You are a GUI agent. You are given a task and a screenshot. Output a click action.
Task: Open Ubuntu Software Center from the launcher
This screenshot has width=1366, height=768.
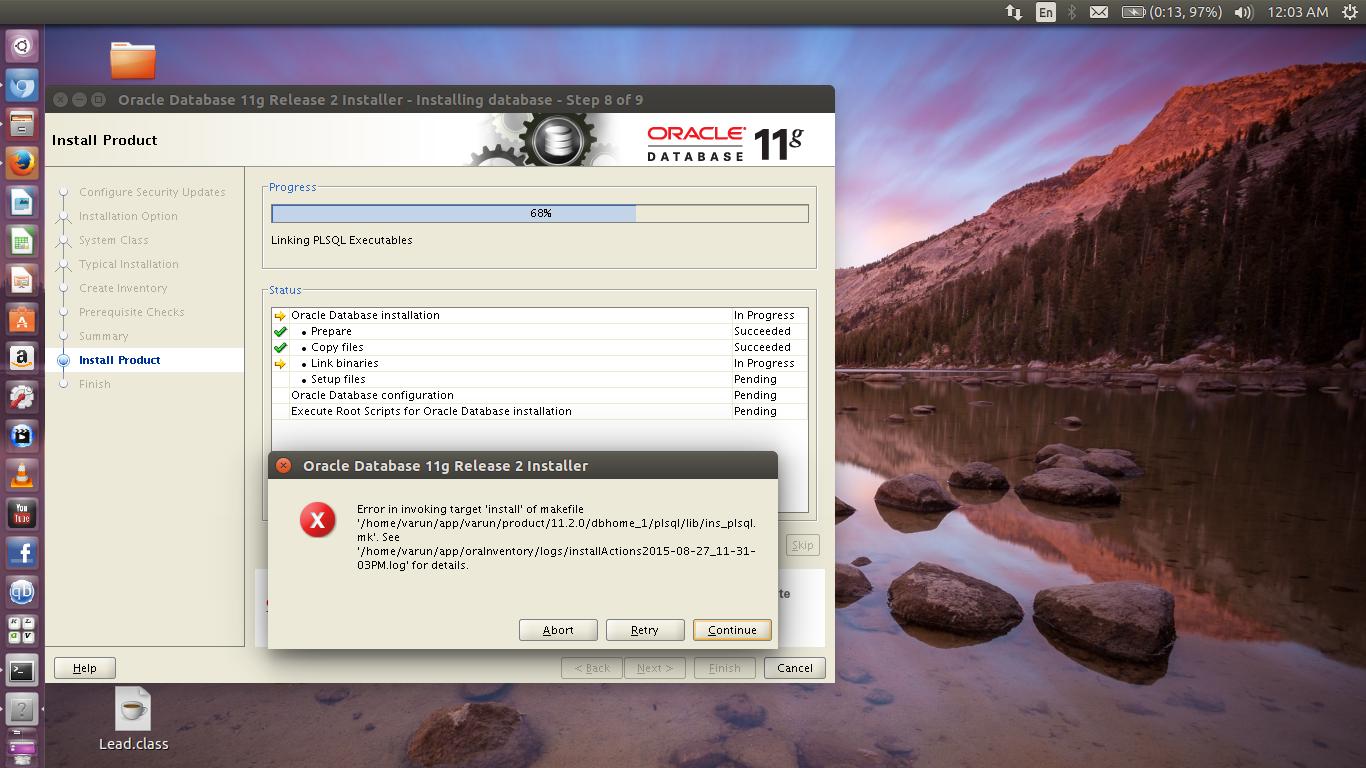[x=22, y=319]
